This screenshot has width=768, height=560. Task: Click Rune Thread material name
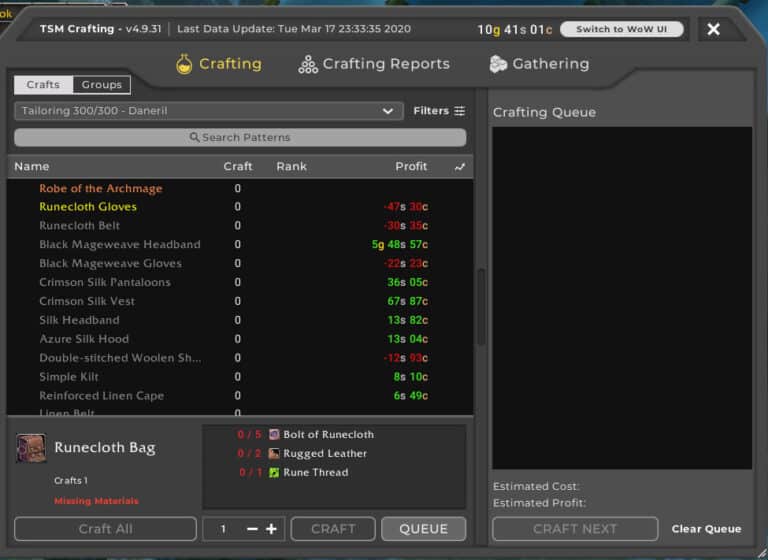click(315, 472)
